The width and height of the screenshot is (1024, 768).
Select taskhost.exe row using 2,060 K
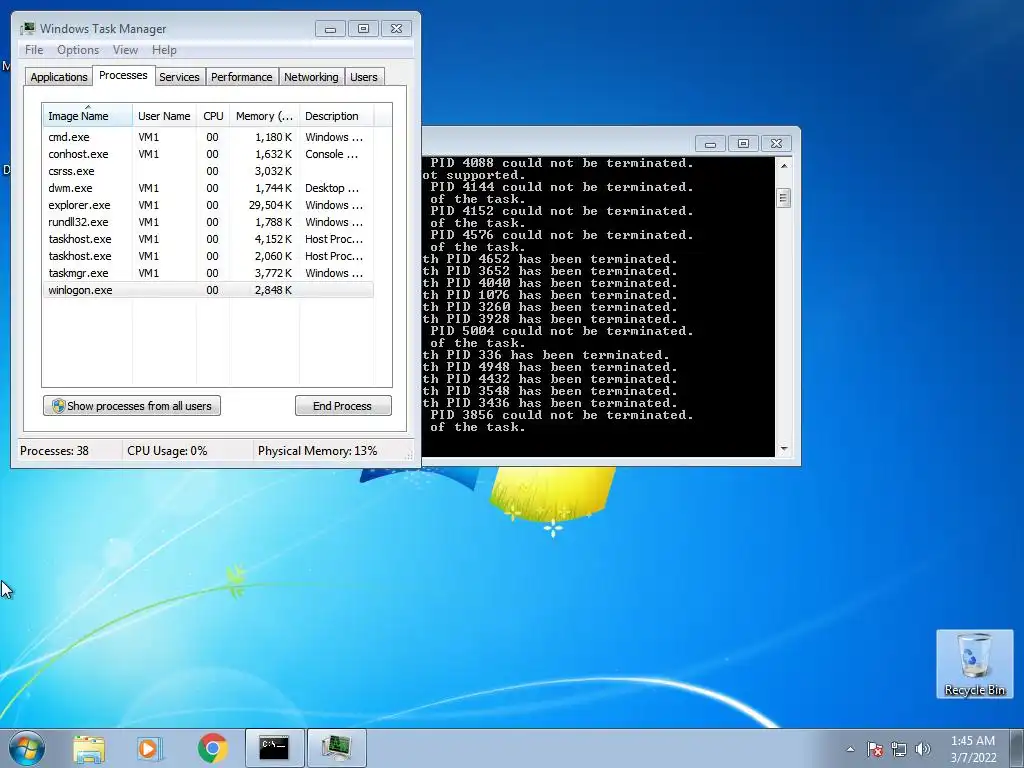point(208,256)
